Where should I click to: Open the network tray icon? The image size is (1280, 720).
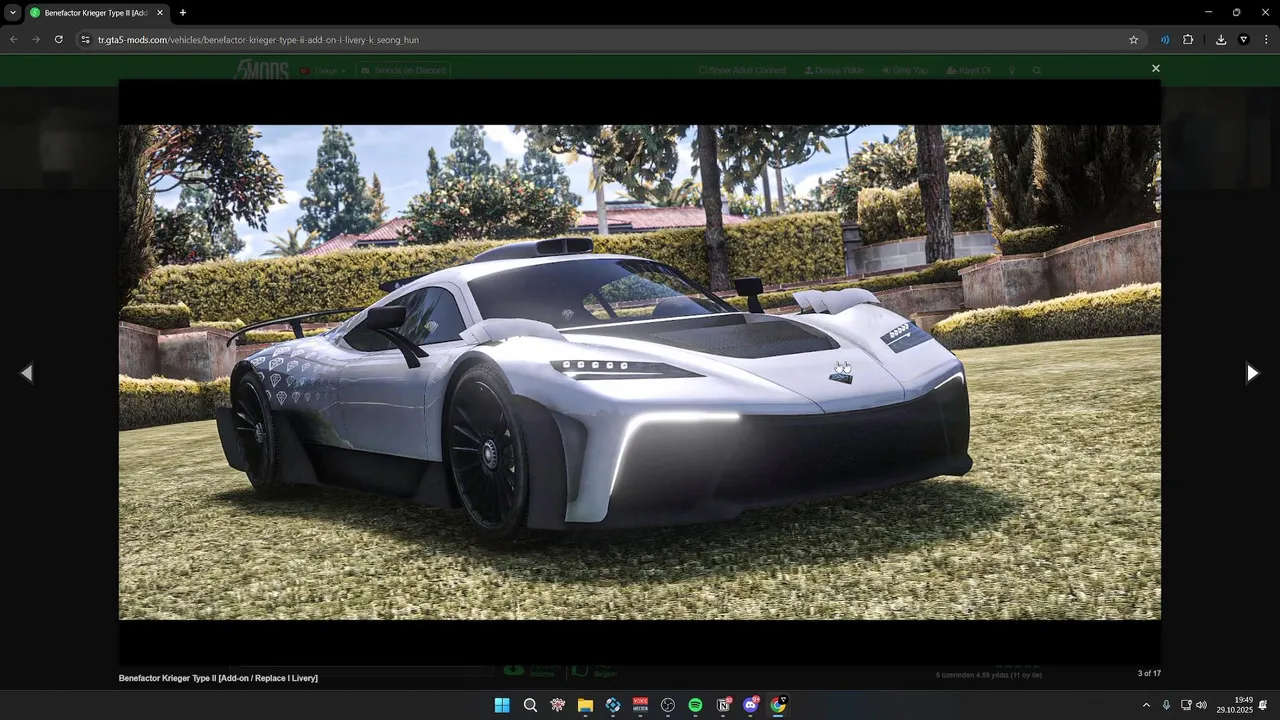coord(1186,705)
